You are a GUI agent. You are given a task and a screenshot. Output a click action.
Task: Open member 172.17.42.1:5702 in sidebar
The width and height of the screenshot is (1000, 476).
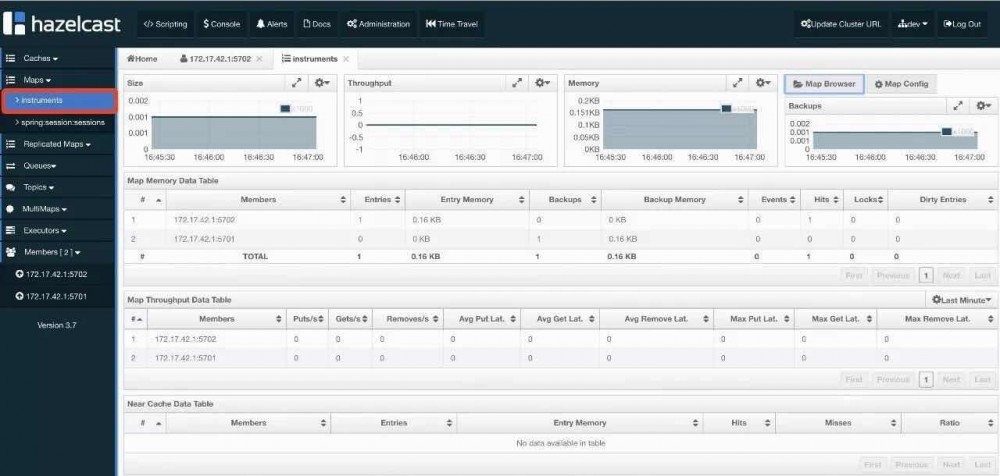[x=52, y=274]
